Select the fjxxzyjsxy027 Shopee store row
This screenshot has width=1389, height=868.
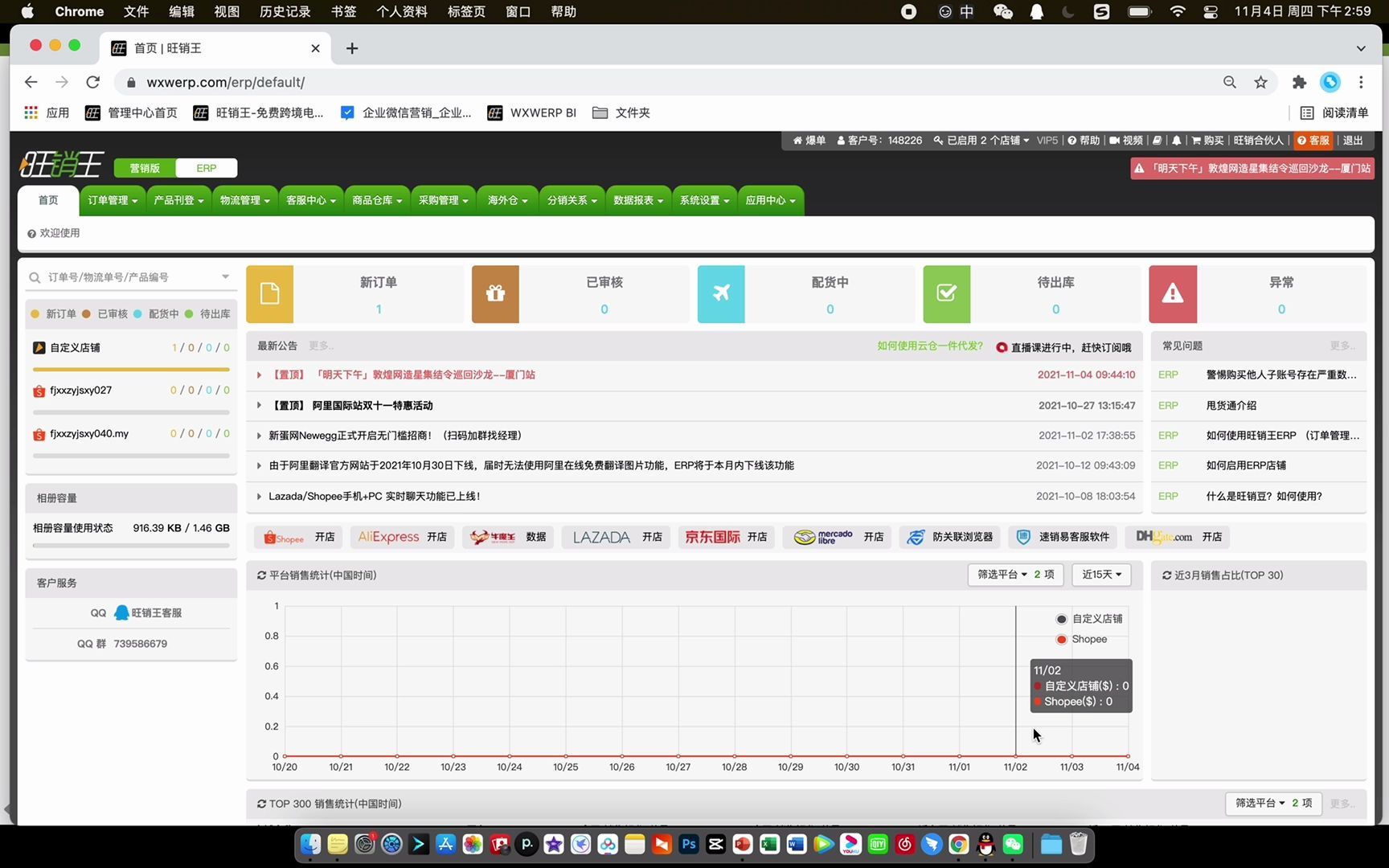point(131,391)
